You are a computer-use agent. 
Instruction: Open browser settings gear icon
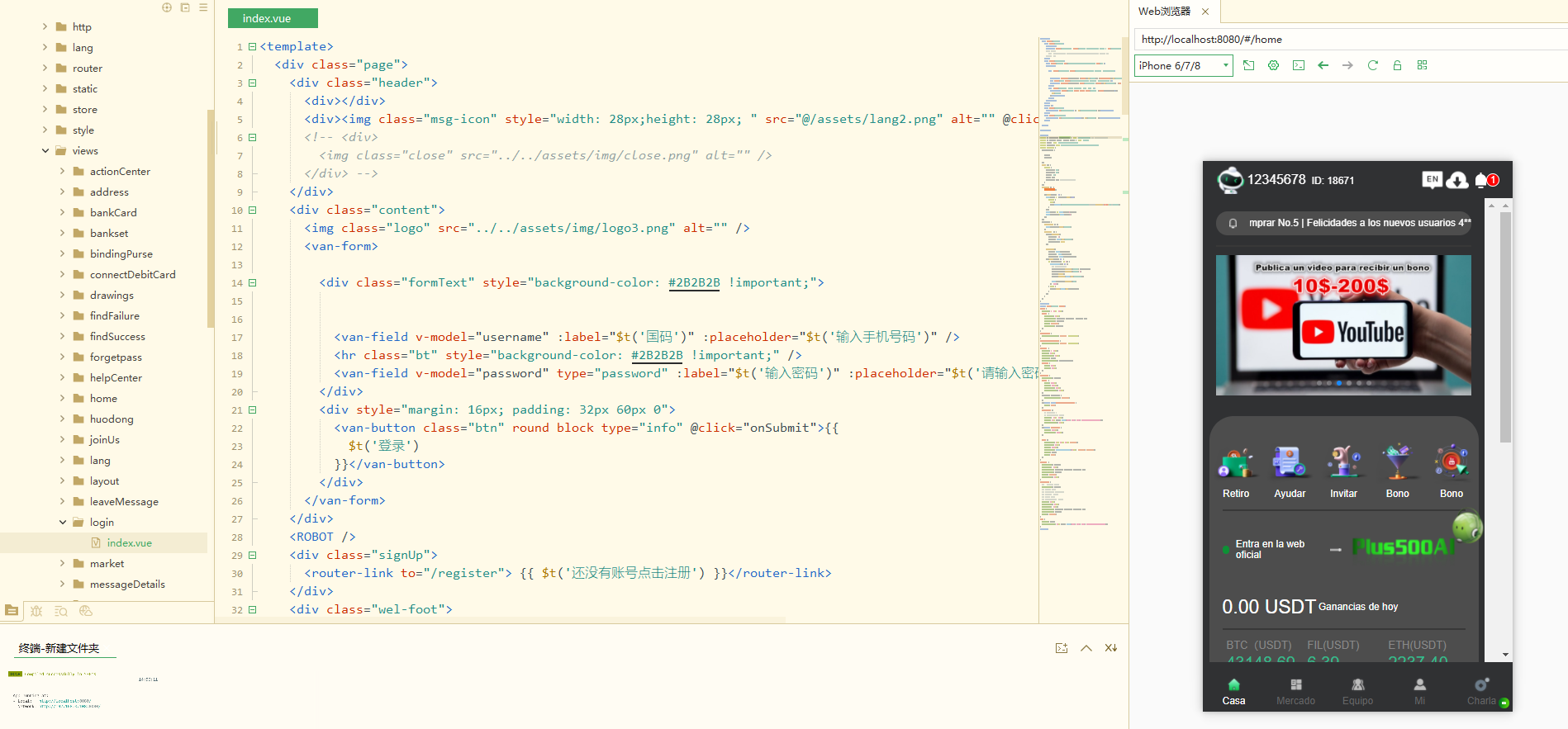[1273, 65]
